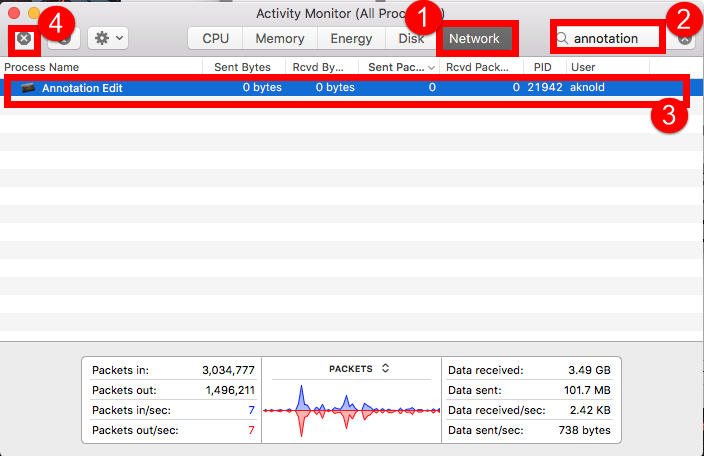
Task: Click the search field containing 'annotation'
Action: pos(612,39)
